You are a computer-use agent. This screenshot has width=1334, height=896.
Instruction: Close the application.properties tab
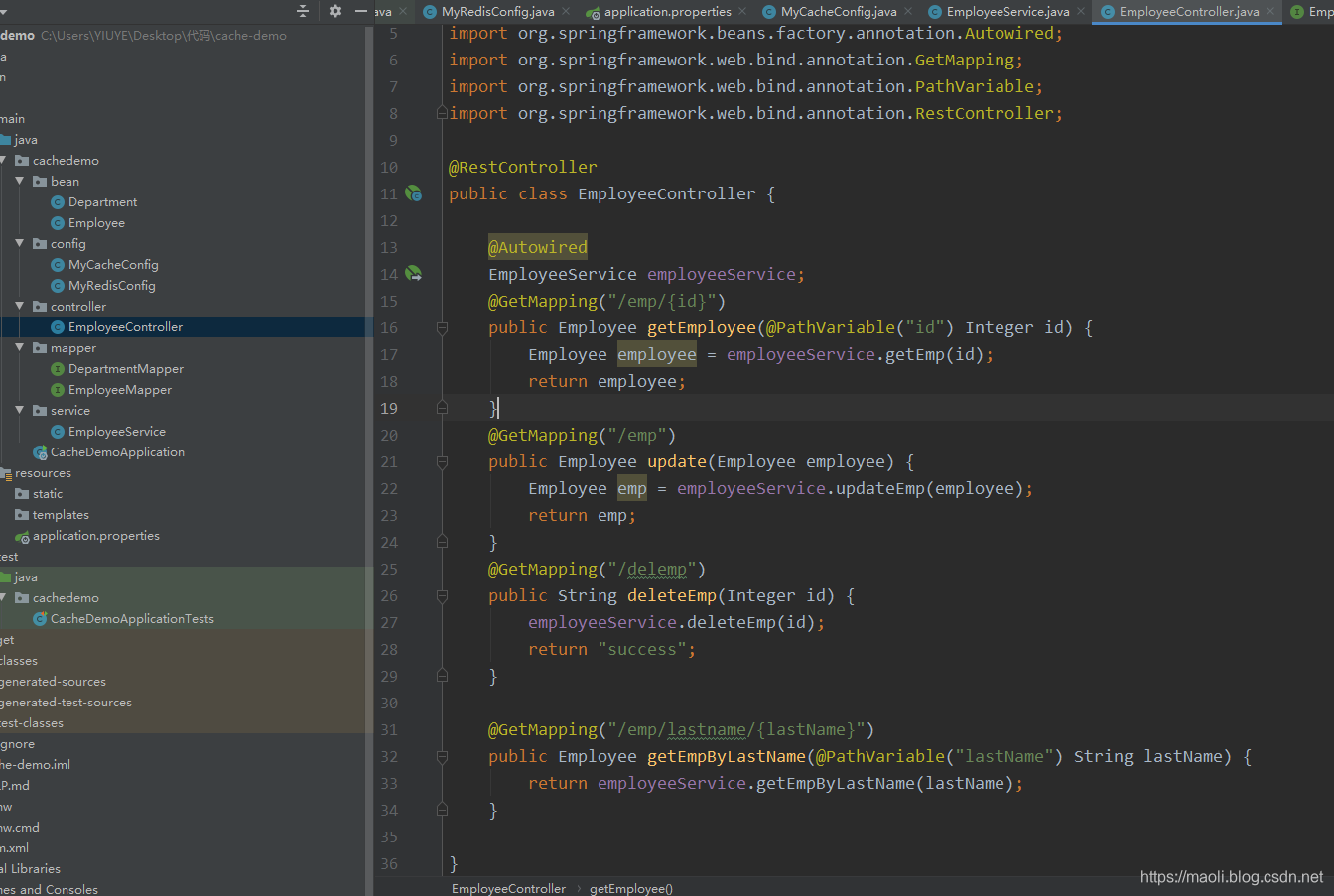point(741,11)
